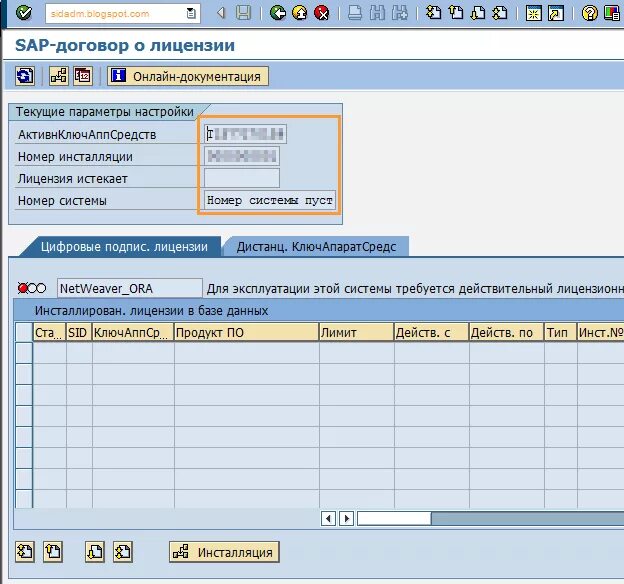Open the command field history dropdown
Viewport: 624px width, 584px height.
coord(191,14)
